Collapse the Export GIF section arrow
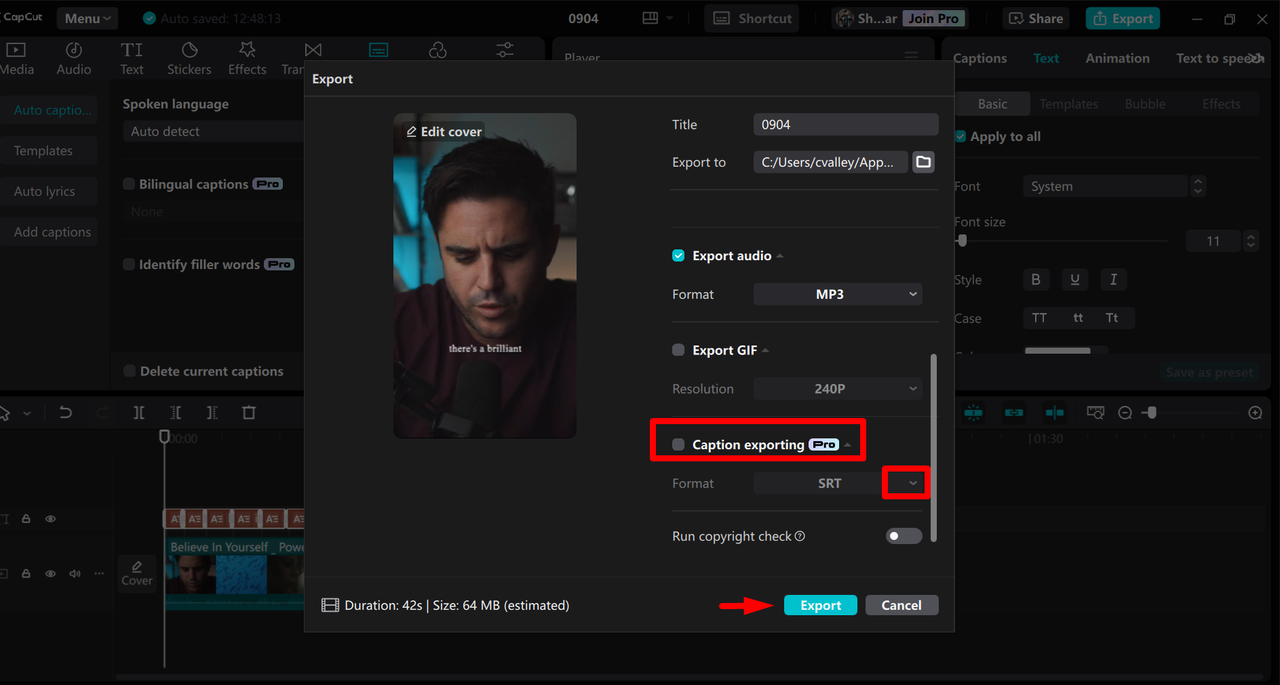 766,350
